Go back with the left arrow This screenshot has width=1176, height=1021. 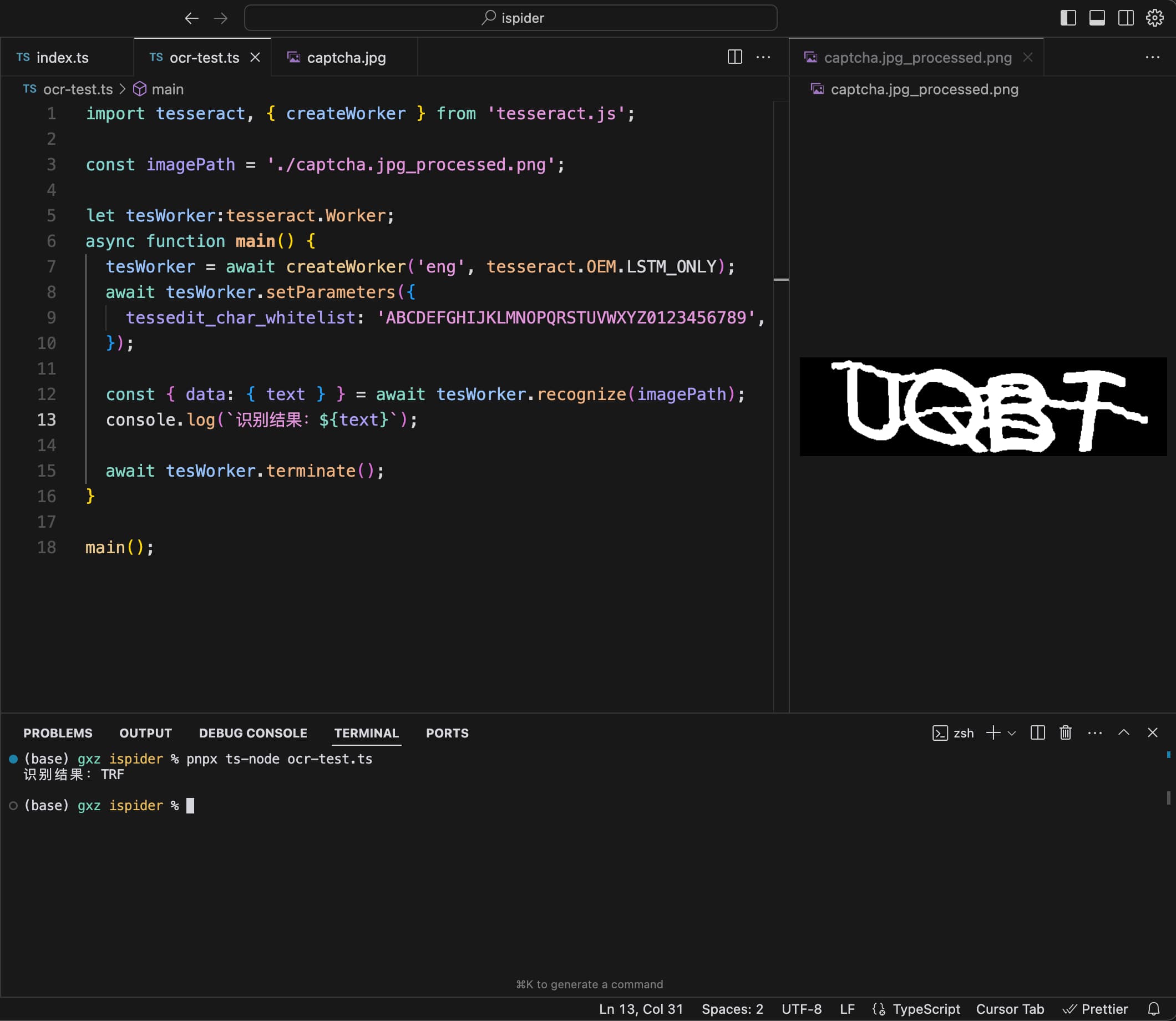(191, 18)
